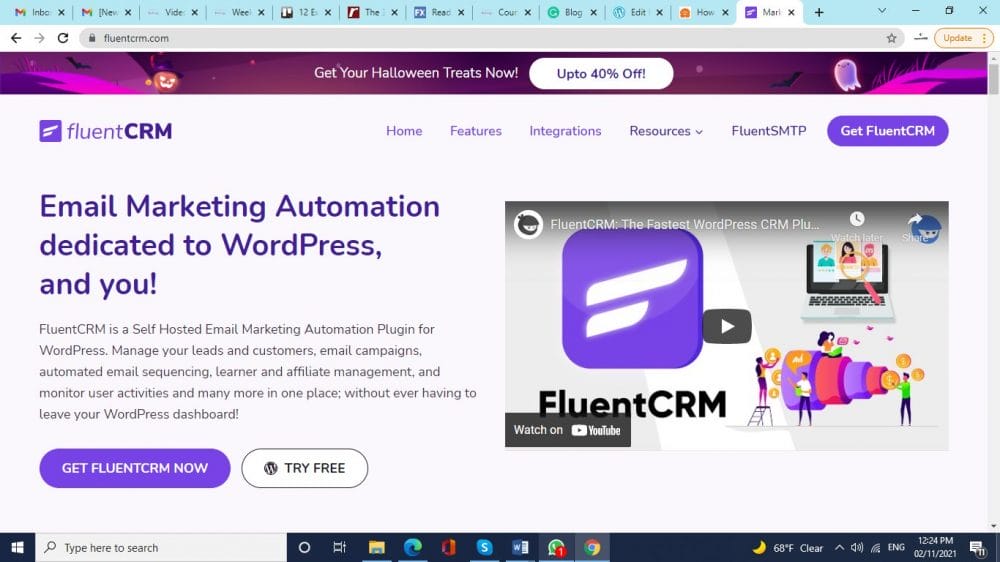Viewport: 1000px width, 562px height.
Task: Expand the Resources dropdown menu
Action: (x=666, y=131)
